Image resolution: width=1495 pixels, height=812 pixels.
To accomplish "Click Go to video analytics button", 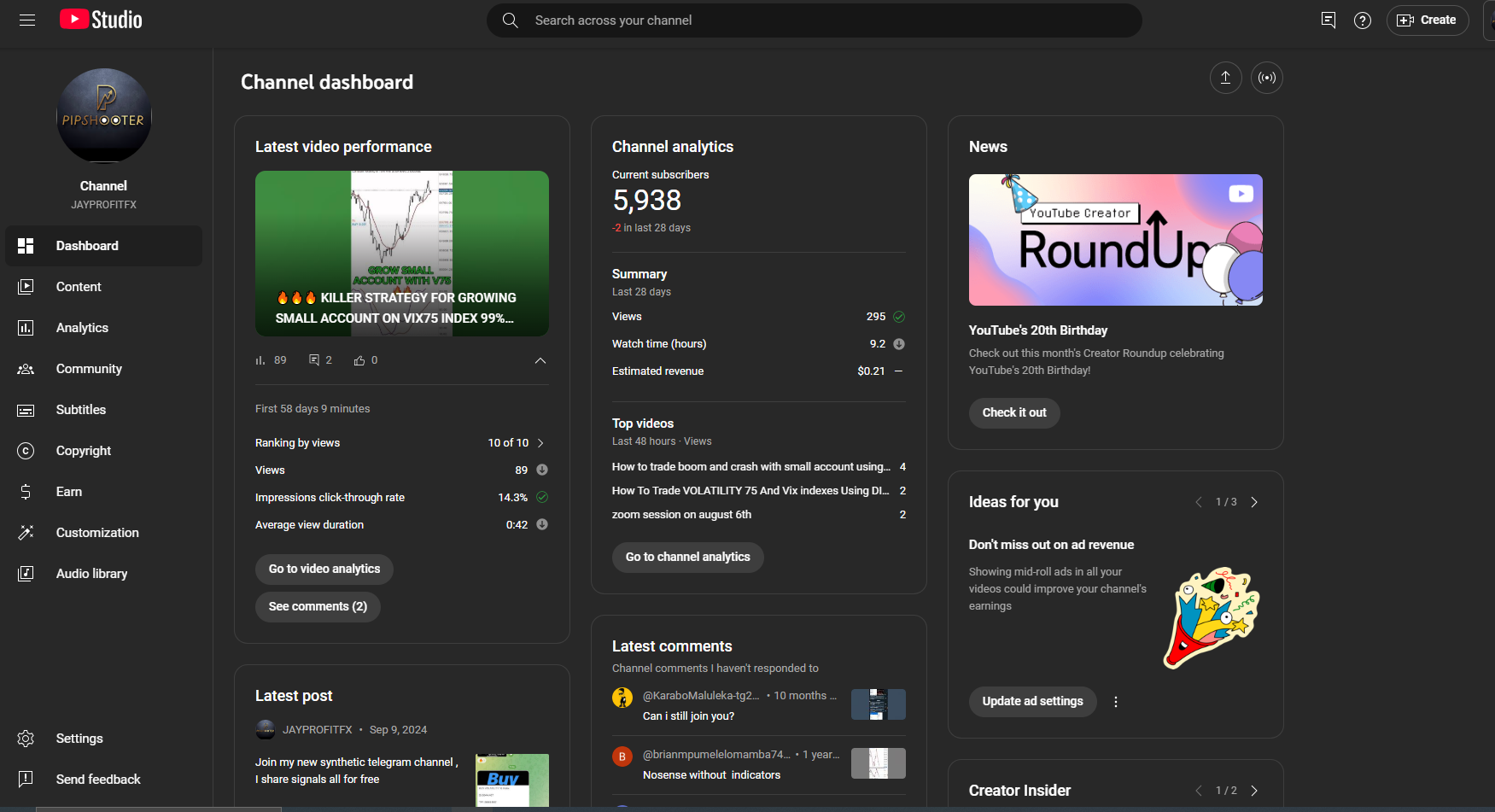I will click(x=324, y=570).
